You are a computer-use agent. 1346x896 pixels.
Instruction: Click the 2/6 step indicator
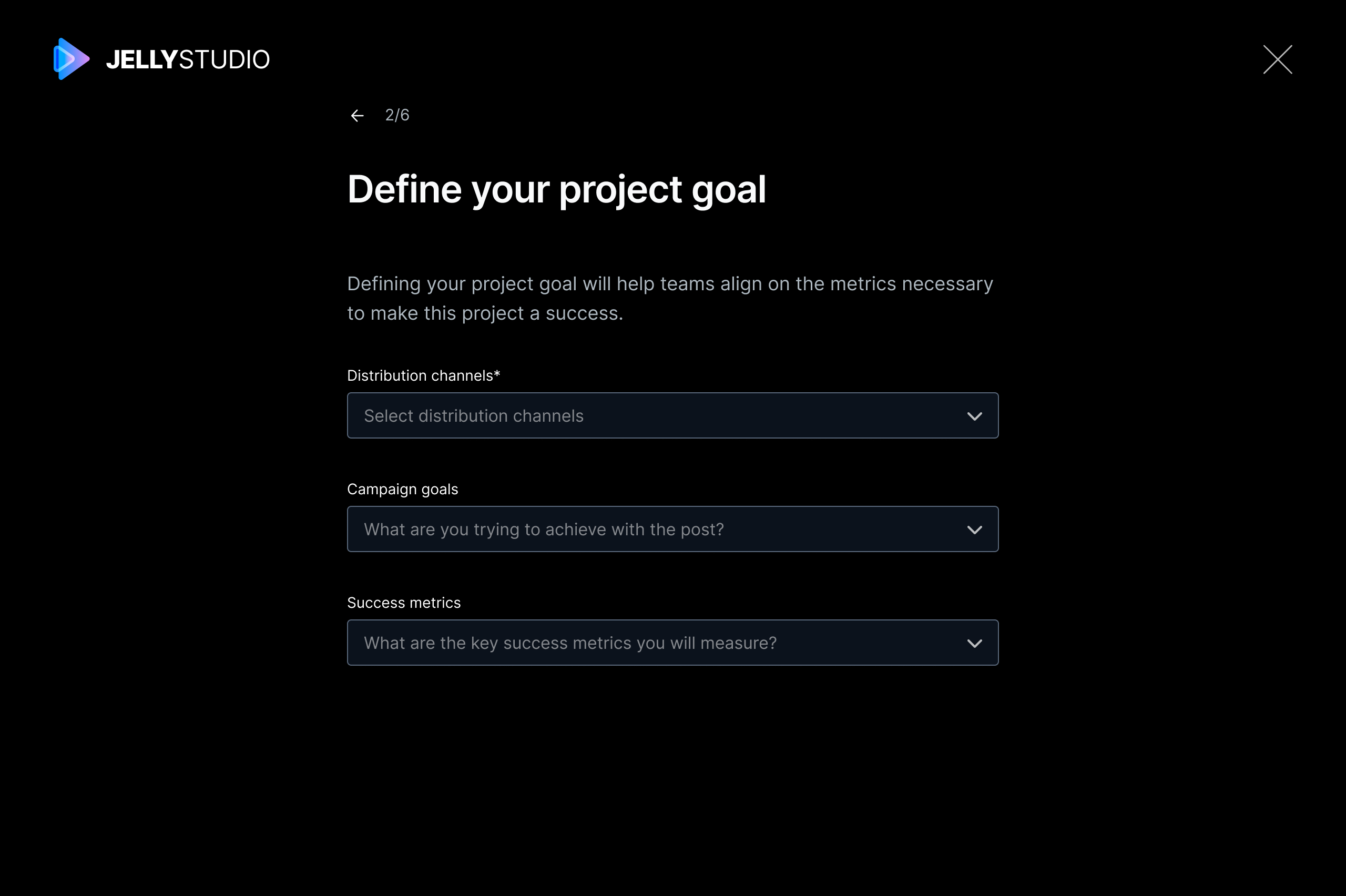point(397,116)
